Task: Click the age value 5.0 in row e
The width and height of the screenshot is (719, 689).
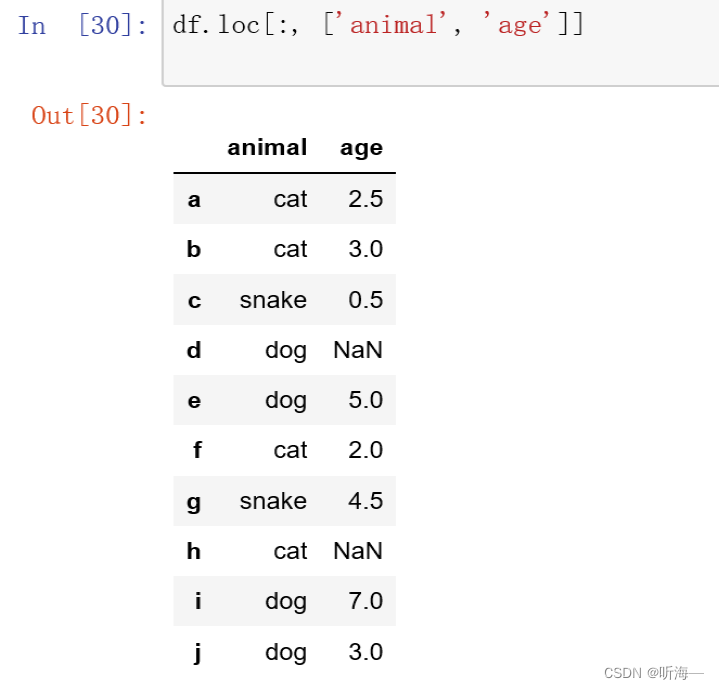Action: (x=365, y=400)
